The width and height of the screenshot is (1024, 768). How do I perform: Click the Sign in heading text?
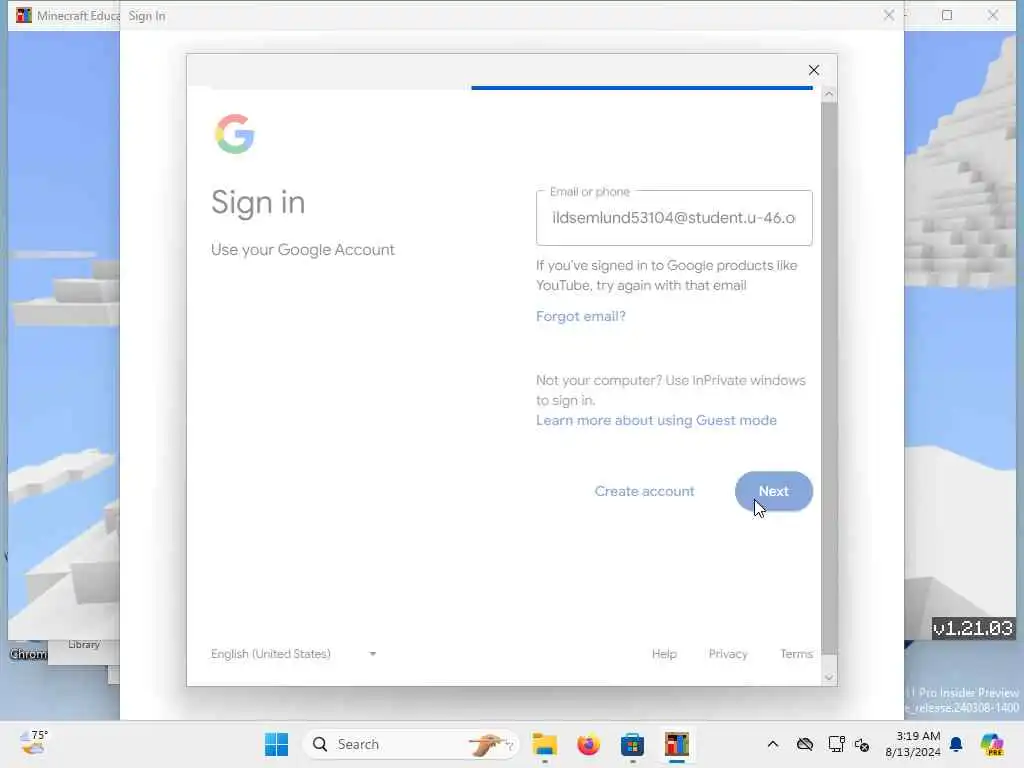(x=258, y=202)
